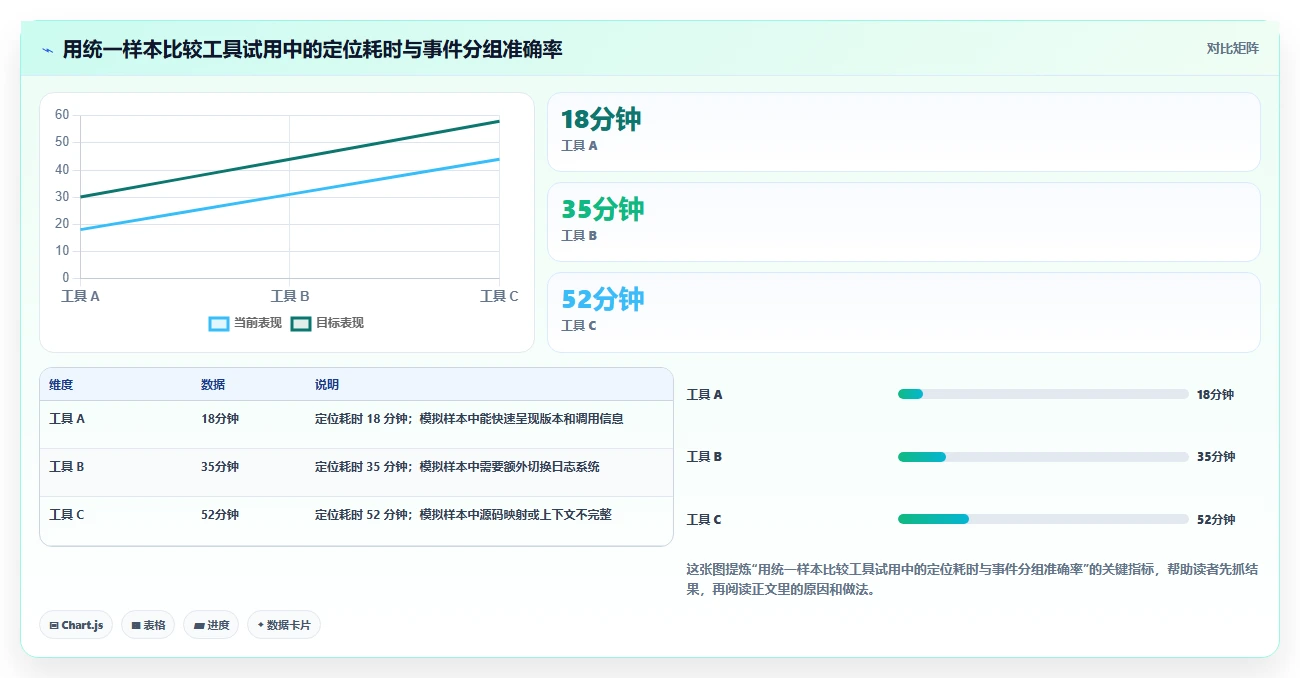Click the 工具 A x-axis label on chart
This screenshot has width=1300, height=678.
[x=80, y=296]
